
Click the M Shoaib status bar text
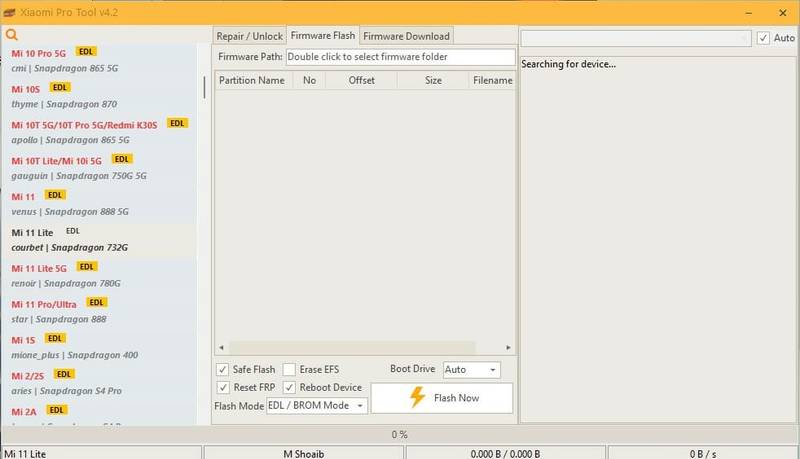(304, 453)
